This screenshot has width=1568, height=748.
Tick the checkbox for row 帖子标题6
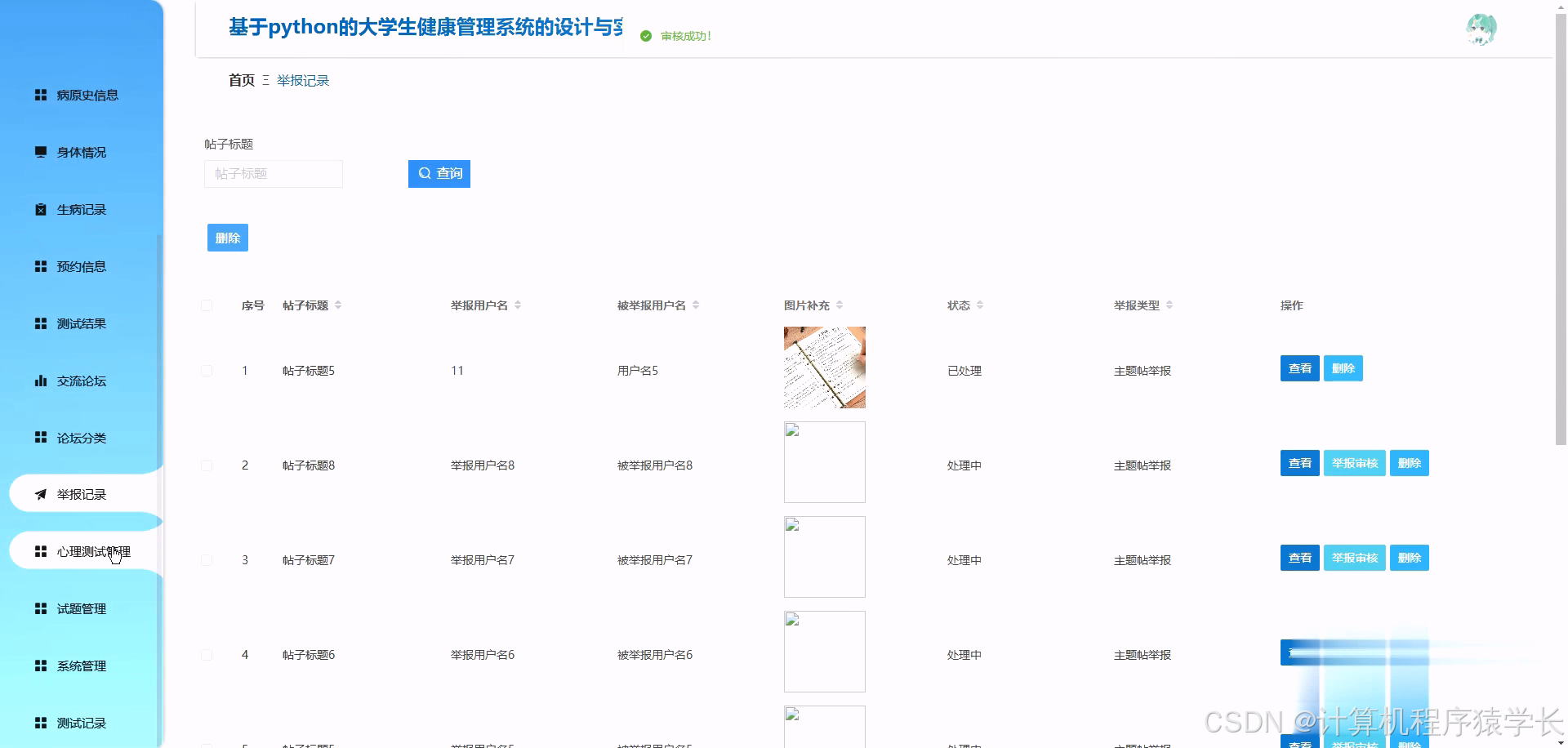click(x=207, y=655)
